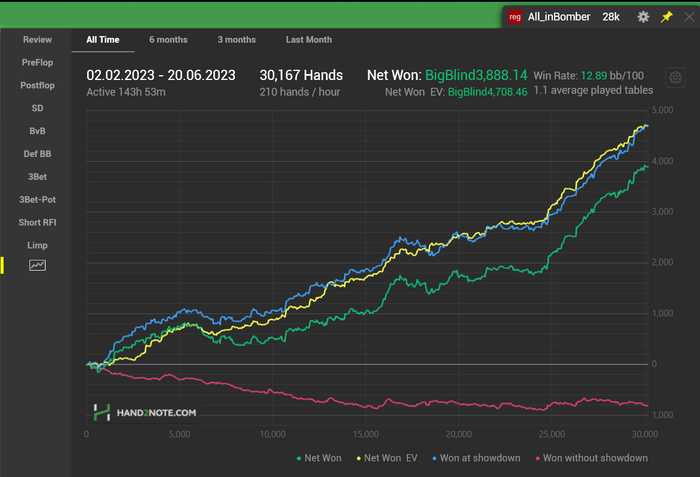Open chart settings gear near win rate
The width and height of the screenshot is (700, 477).
tap(675, 78)
